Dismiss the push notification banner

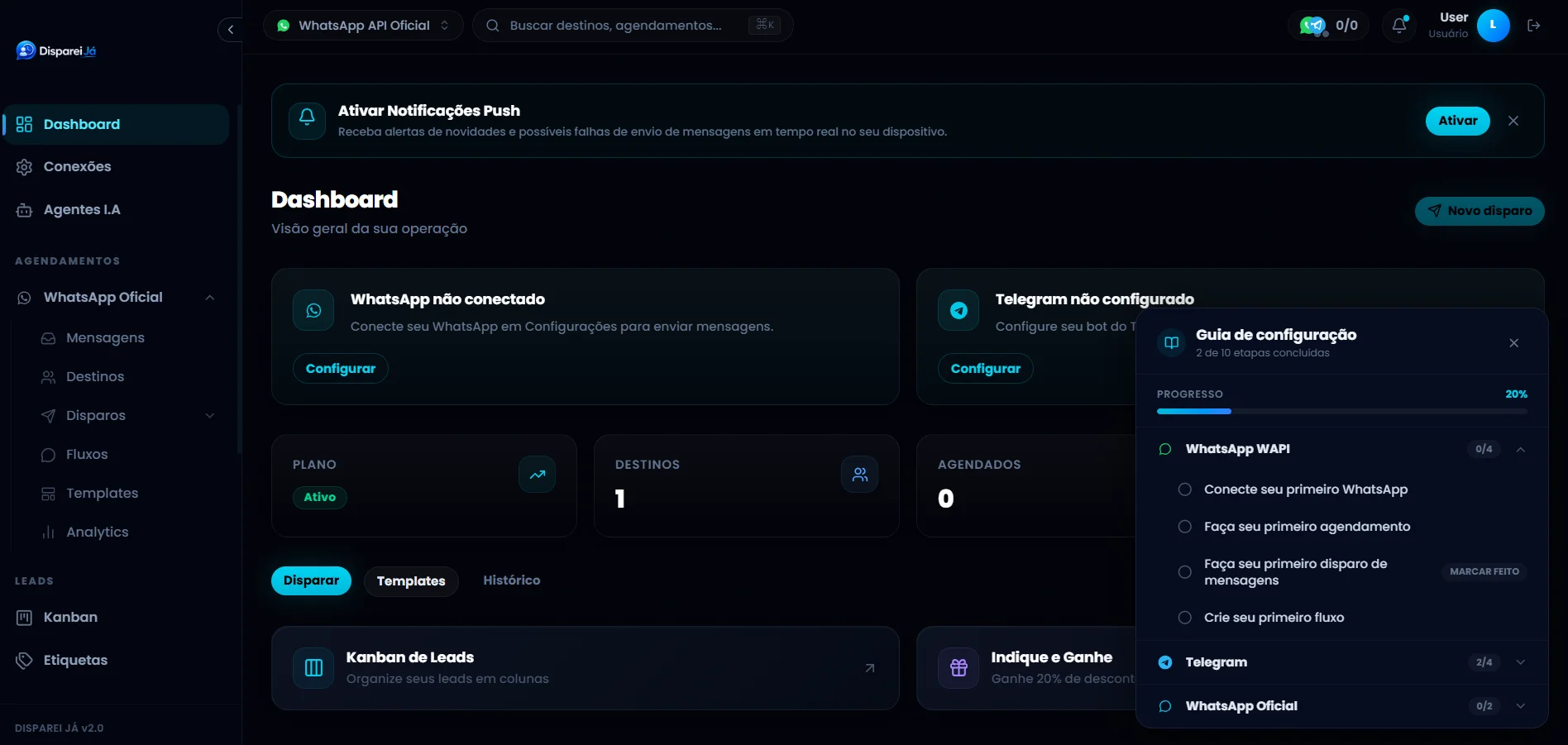pos(1513,121)
